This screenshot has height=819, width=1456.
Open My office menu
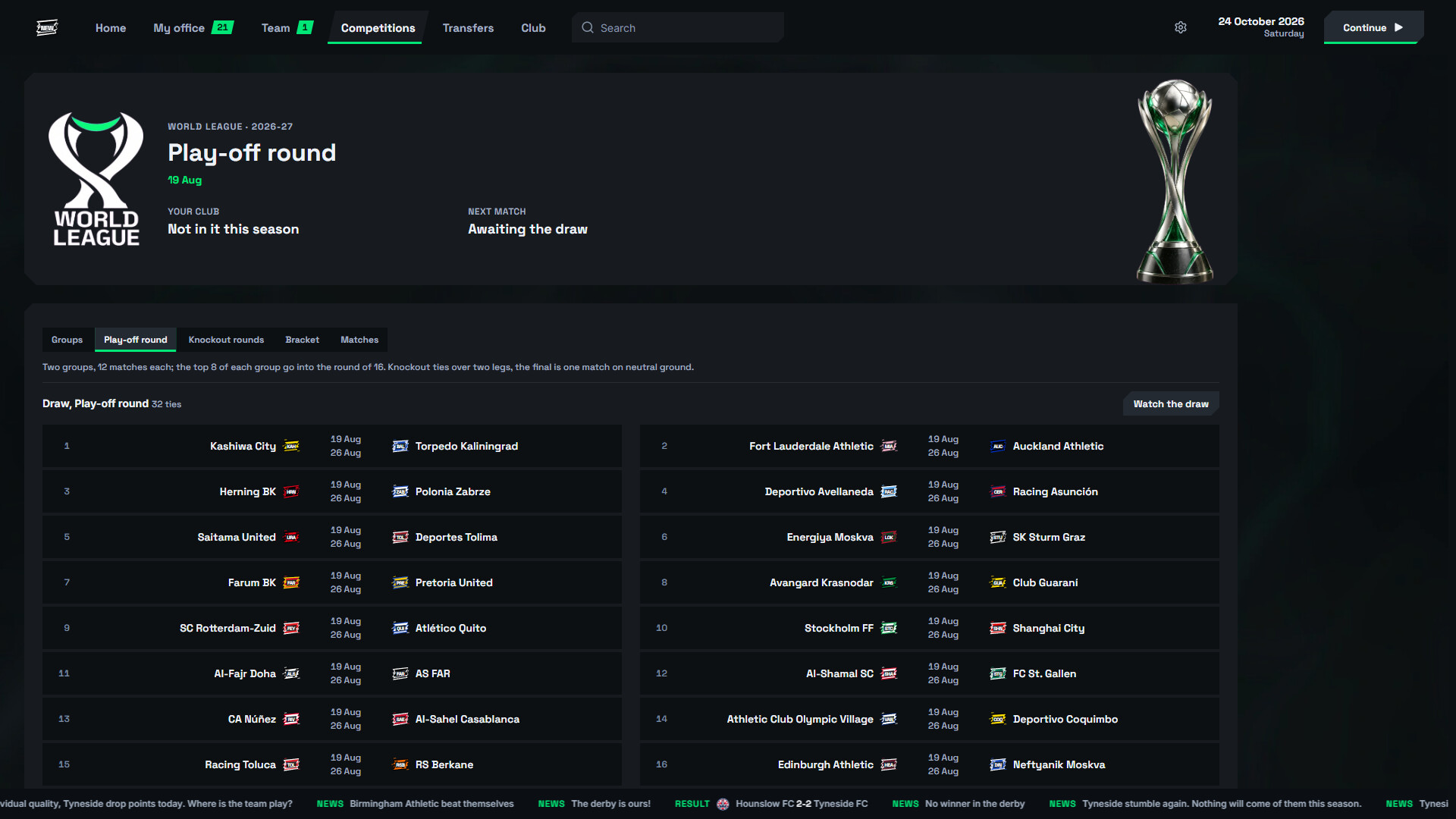pyautogui.click(x=193, y=27)
